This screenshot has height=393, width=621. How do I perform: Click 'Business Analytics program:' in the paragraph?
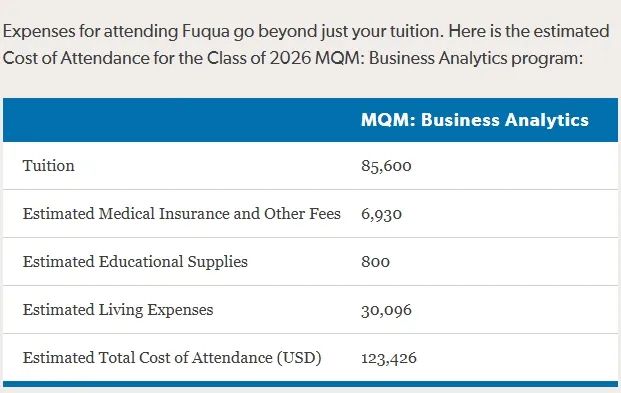point(476,58)
